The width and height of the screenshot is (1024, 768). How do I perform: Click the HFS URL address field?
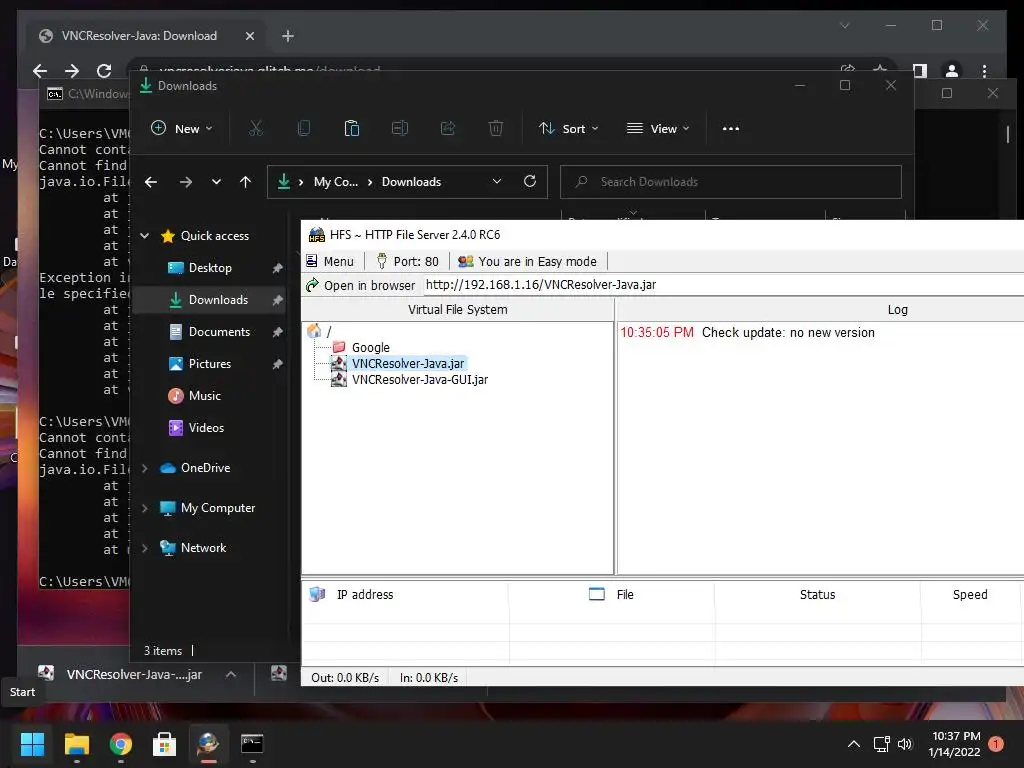(x=722, y=285)
